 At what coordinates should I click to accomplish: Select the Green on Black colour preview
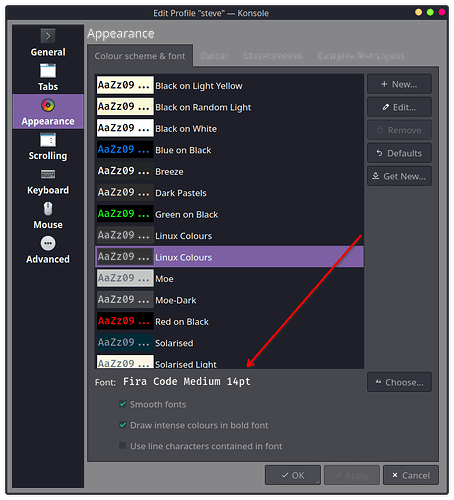pyautogui.click(x=125, y=214)
